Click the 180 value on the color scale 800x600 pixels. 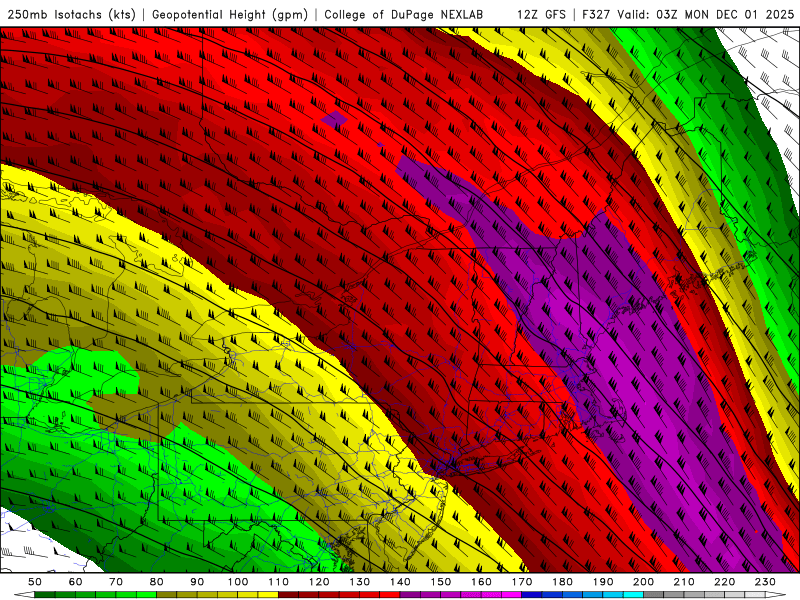click(x=562, y=582)
